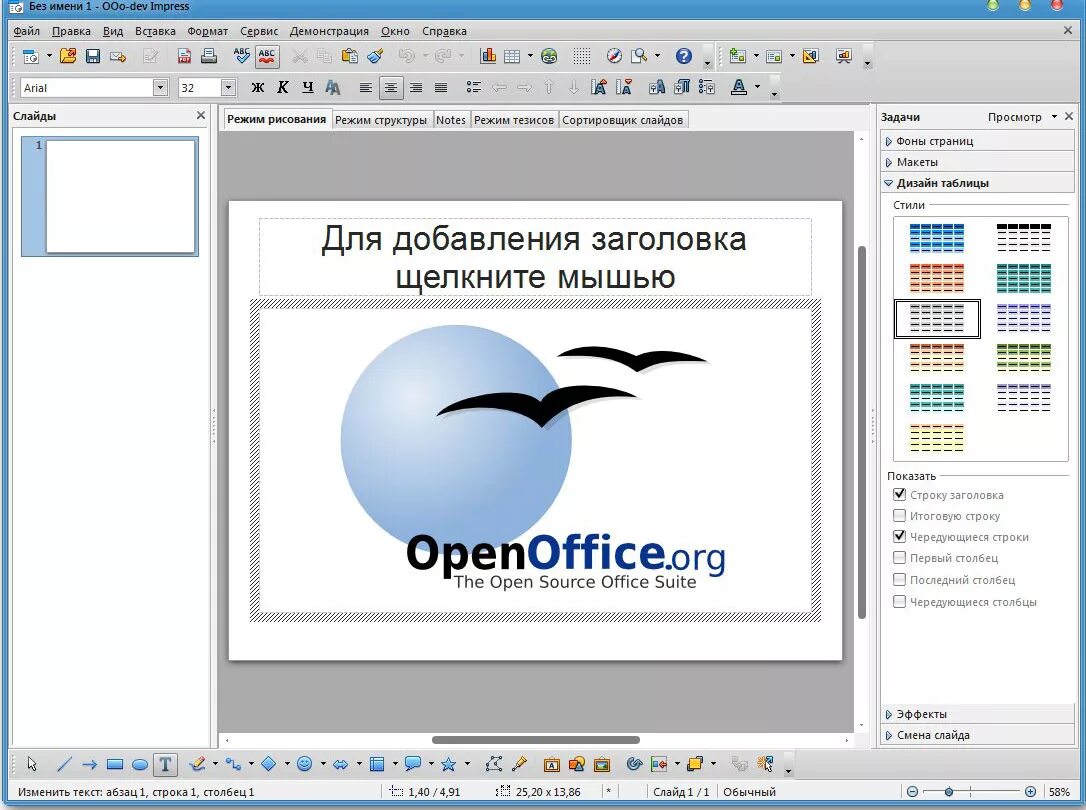Viewport: 1086px width, 810px height.
Task: Open the Файл menu
Action: 26,31
